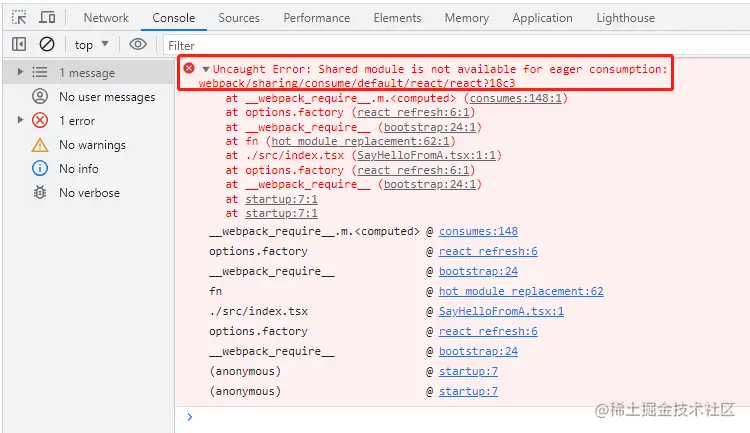Viewport: 750px width, 433px height.
Task: Open consumes:148:1 link in stack trace
Action: point(515,98)
